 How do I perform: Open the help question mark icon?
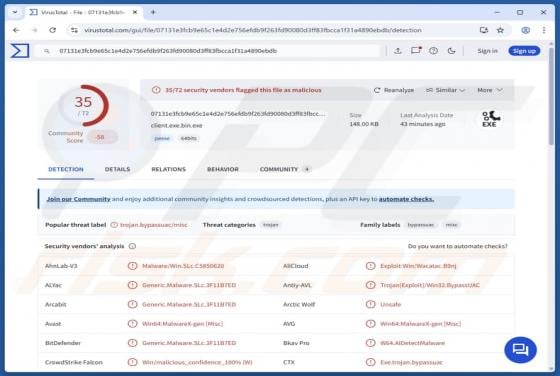point(434,51)
